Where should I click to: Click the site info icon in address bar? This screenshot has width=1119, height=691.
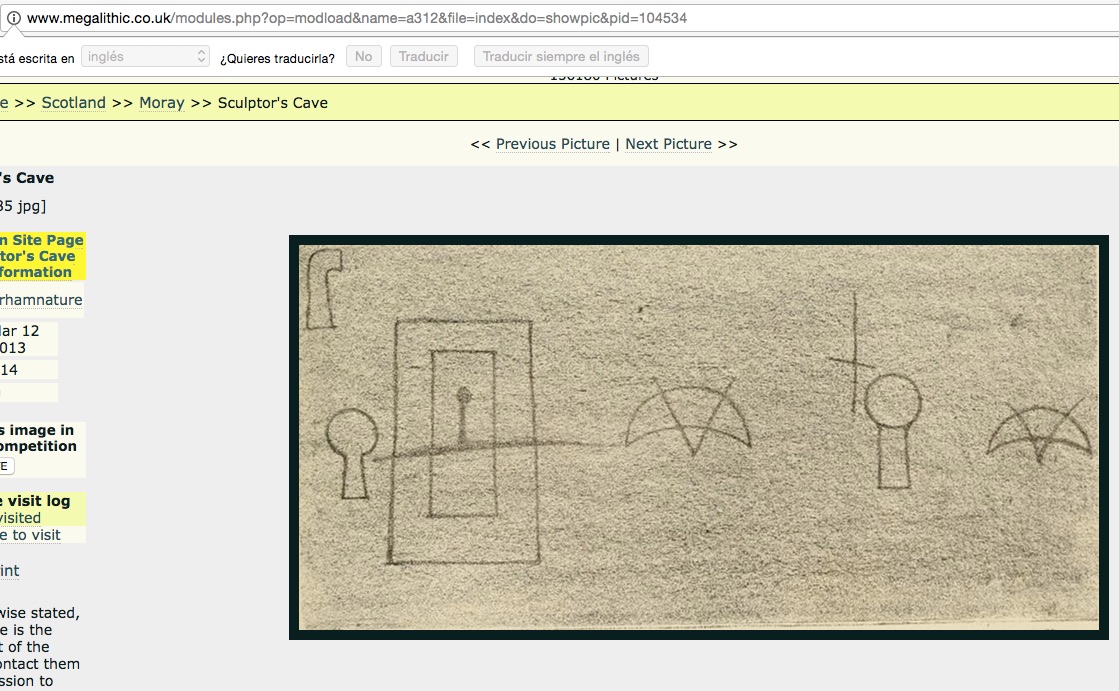pos(14,18)
